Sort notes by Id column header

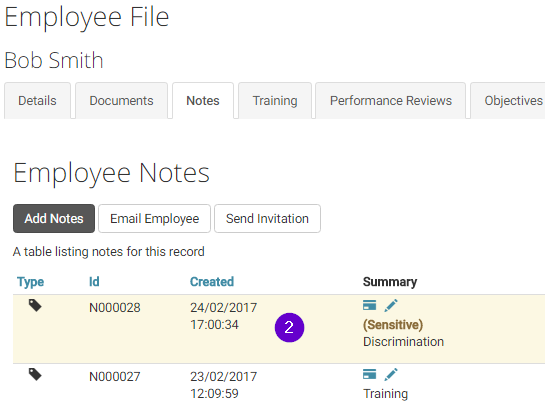click(x=94, y=282)
